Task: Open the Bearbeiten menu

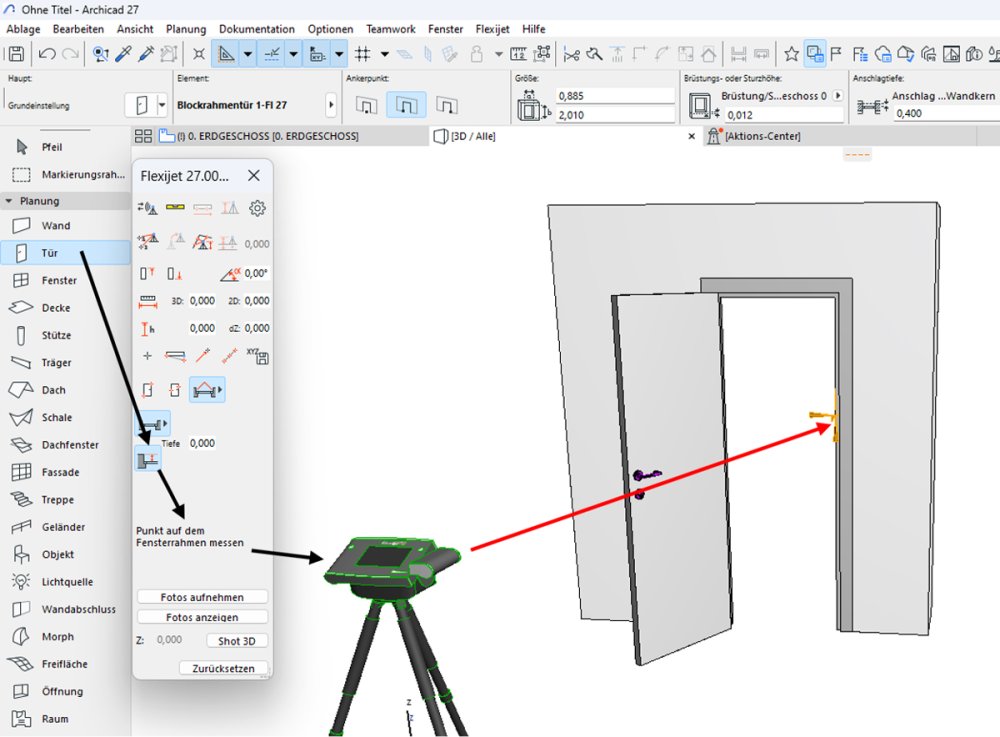Action: tap(78, 29)
